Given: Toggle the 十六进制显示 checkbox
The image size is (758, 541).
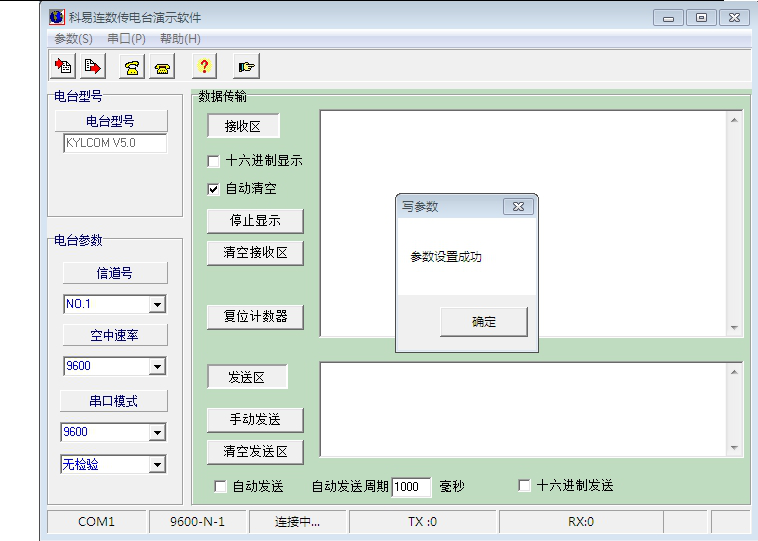Looking at the screenshot, I should pos(213,160).
